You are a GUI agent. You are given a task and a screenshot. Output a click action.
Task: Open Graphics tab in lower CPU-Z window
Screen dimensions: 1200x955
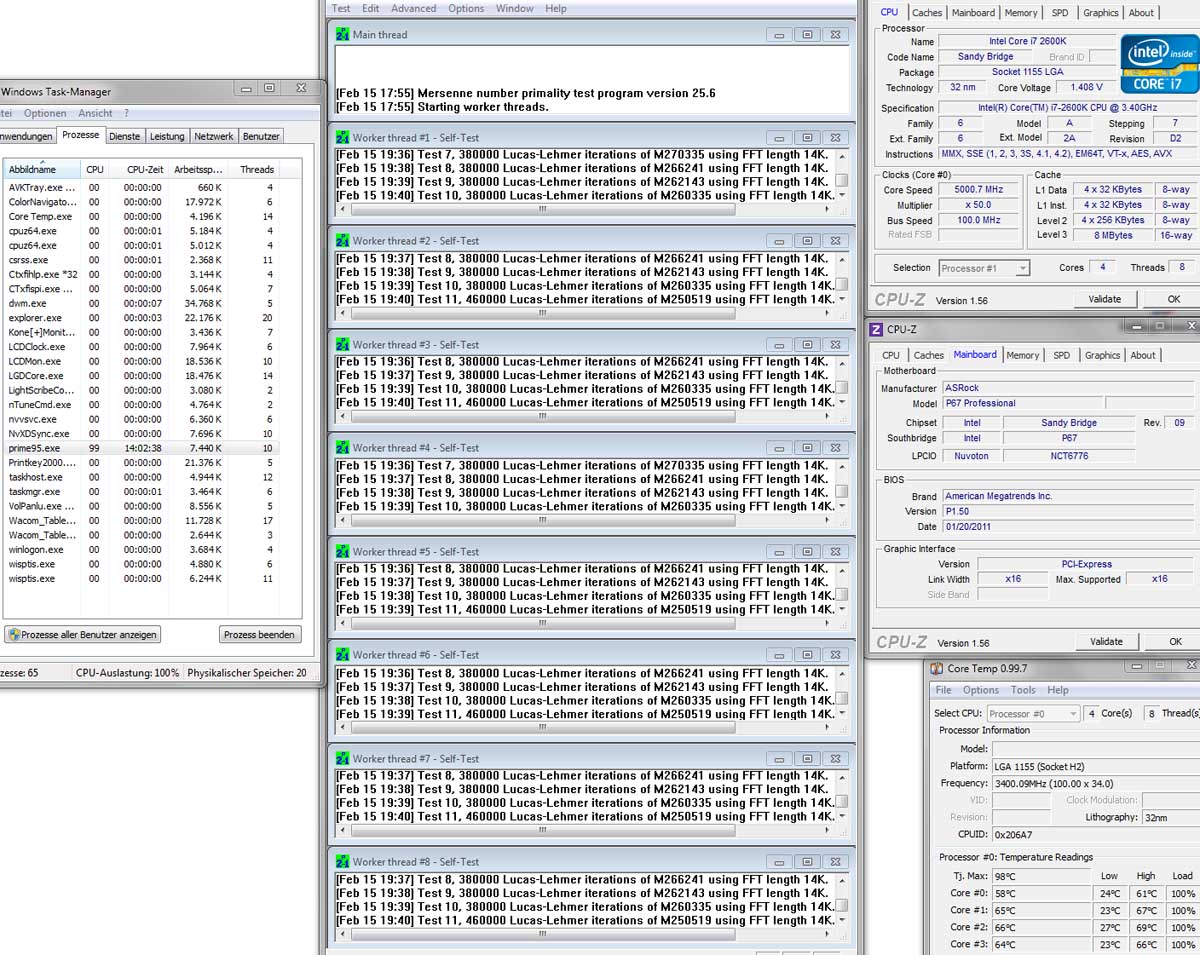pyautogui.click(x=1102, y=355)
